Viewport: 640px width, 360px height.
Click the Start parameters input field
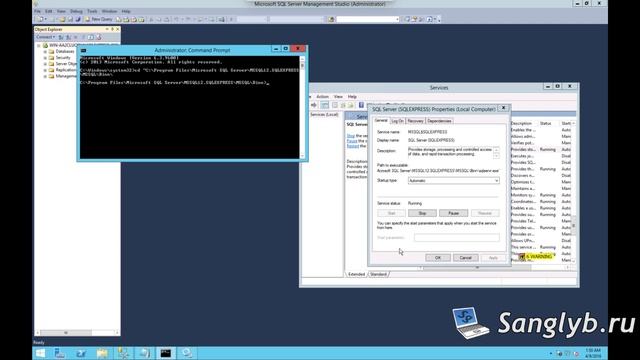click(457, 238)
